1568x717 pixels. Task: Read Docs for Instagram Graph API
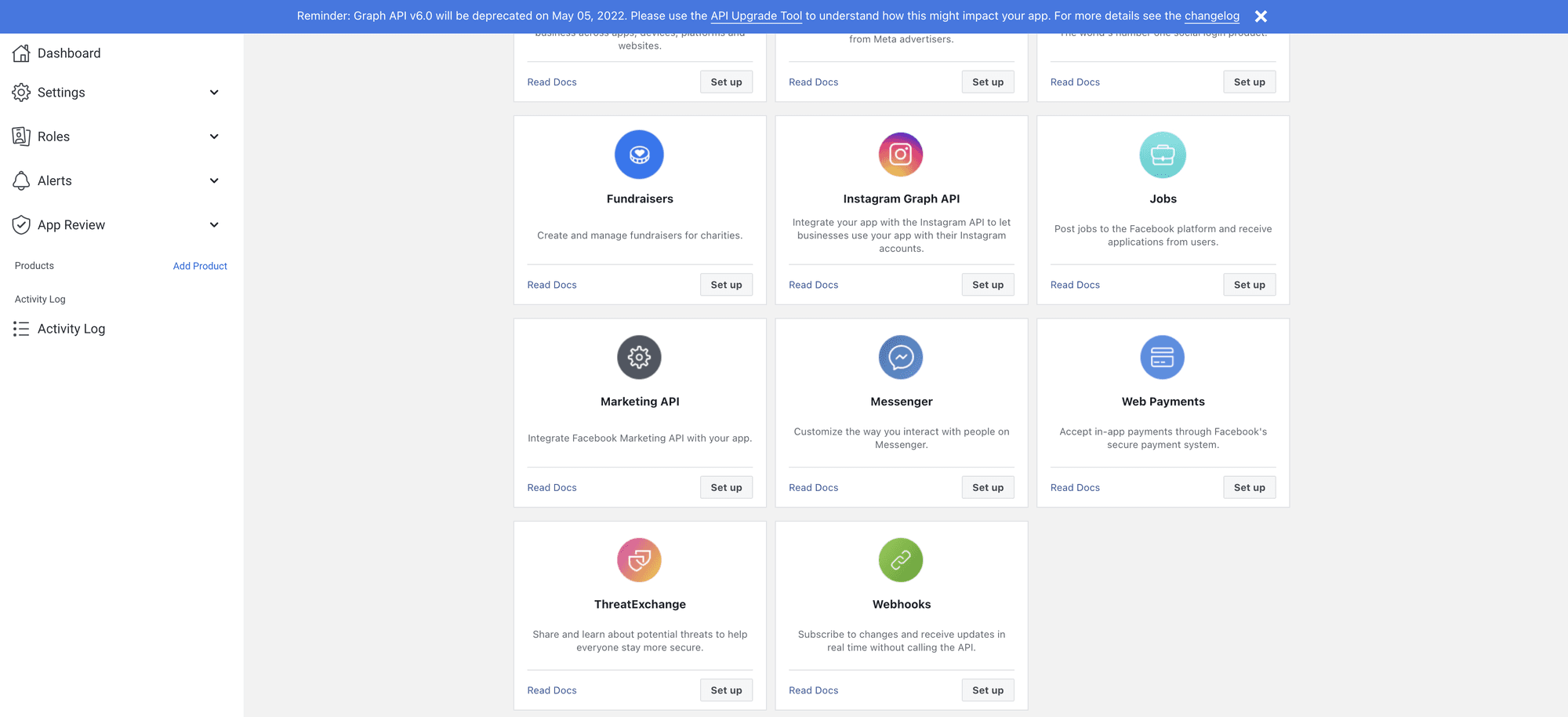coord(813,285)
